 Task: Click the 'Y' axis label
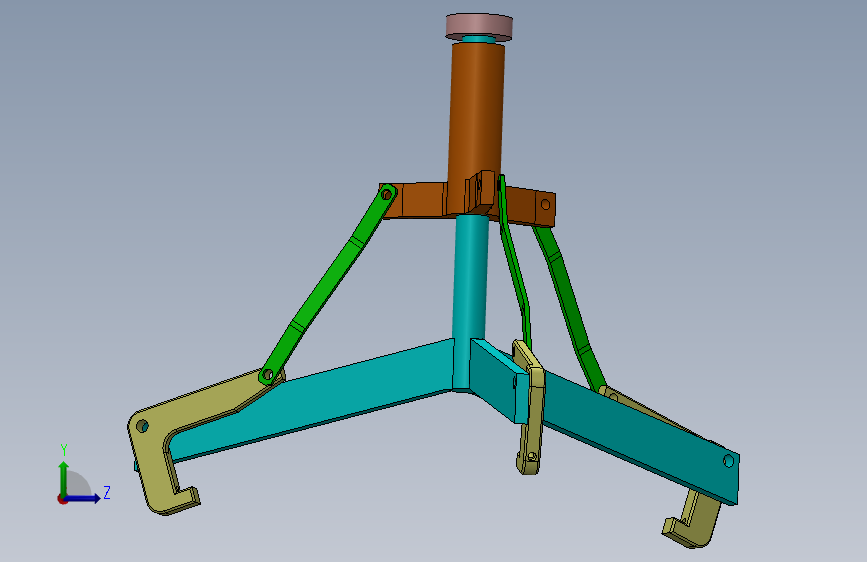coord(64,450)
